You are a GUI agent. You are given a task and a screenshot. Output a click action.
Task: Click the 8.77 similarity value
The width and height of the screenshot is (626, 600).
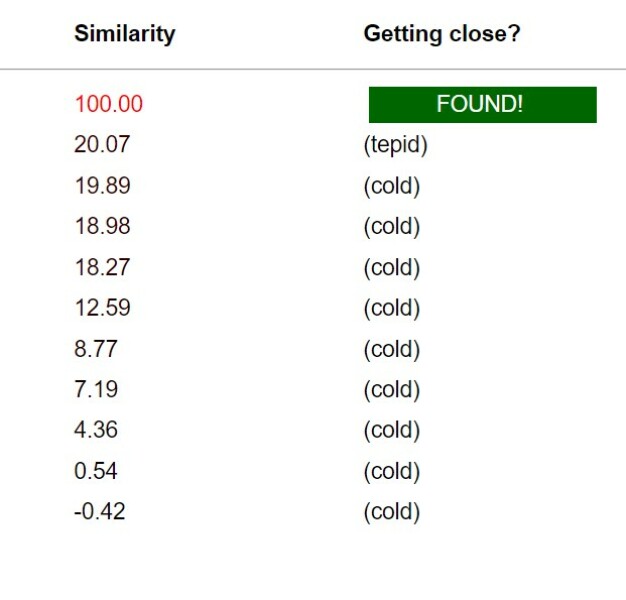pyautogui.click(x=96, y=349)
